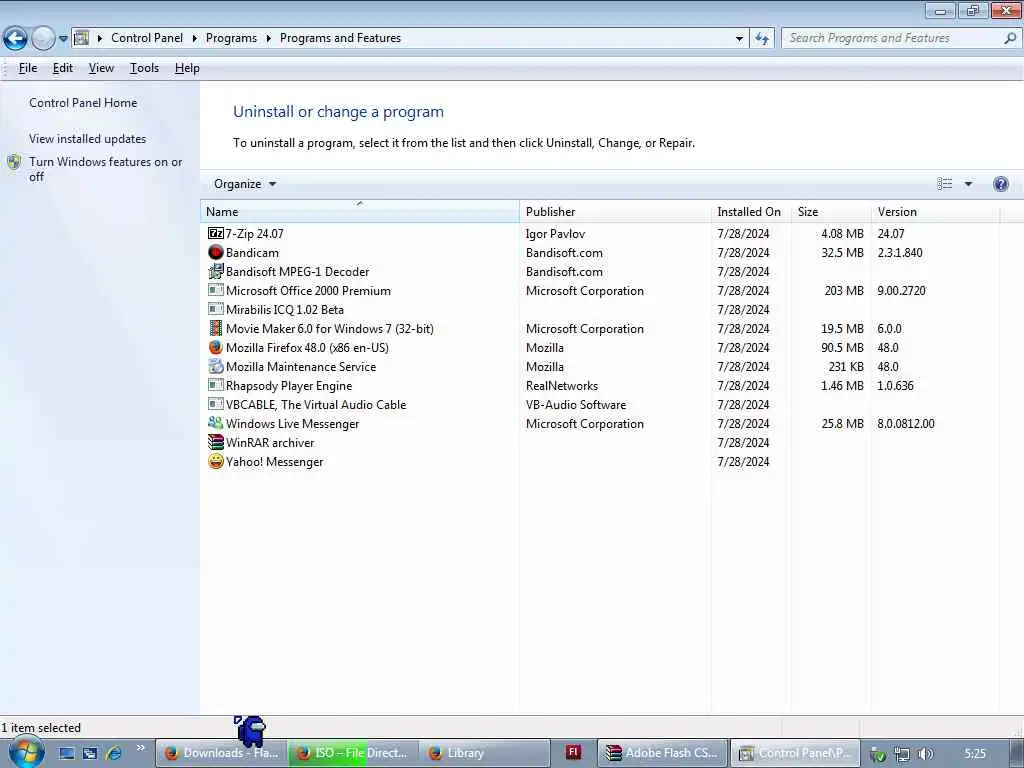Expand the arrow after Programs breadcrumb

click(268, 38)
